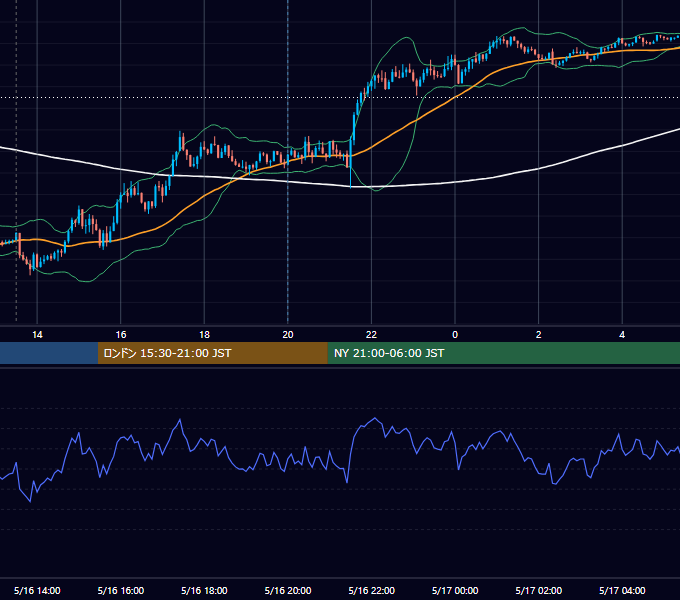Select the NY 21:00-06:00 JST session bar
This screenshot has width=680, height=600.
(503, 353)
